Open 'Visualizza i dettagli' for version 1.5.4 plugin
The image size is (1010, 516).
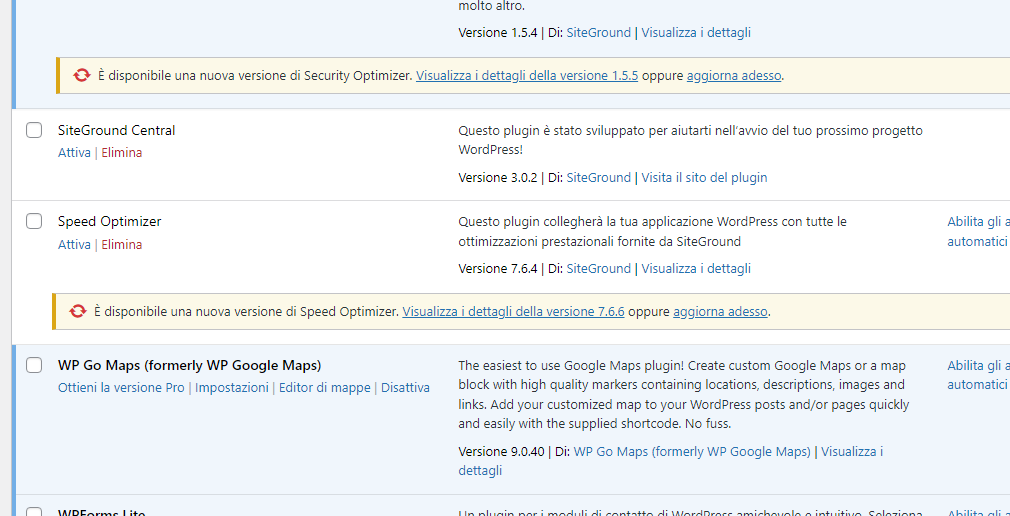(x=696, y=32)
